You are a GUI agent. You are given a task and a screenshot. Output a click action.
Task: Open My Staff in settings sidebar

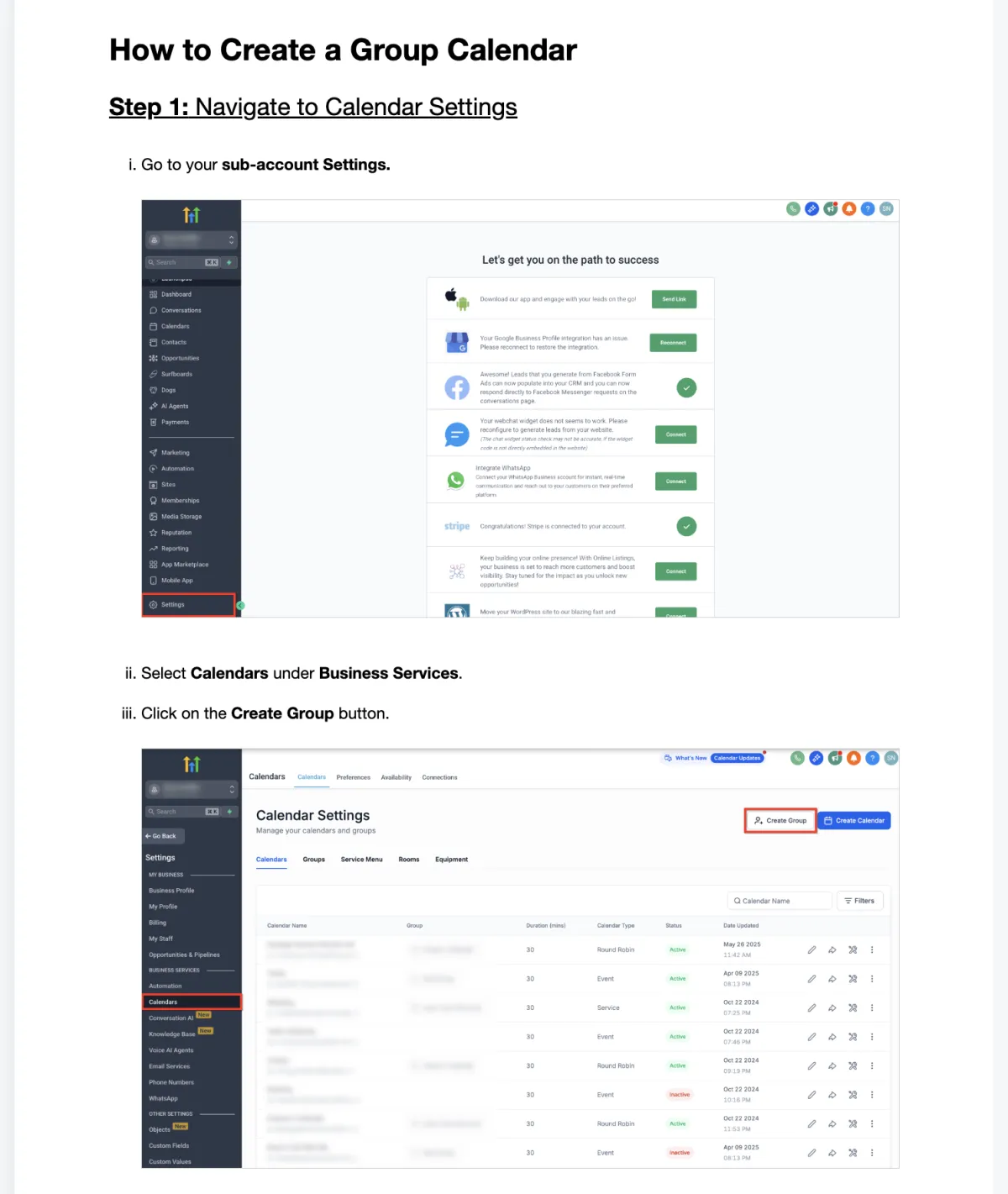(x=160, y=939)
